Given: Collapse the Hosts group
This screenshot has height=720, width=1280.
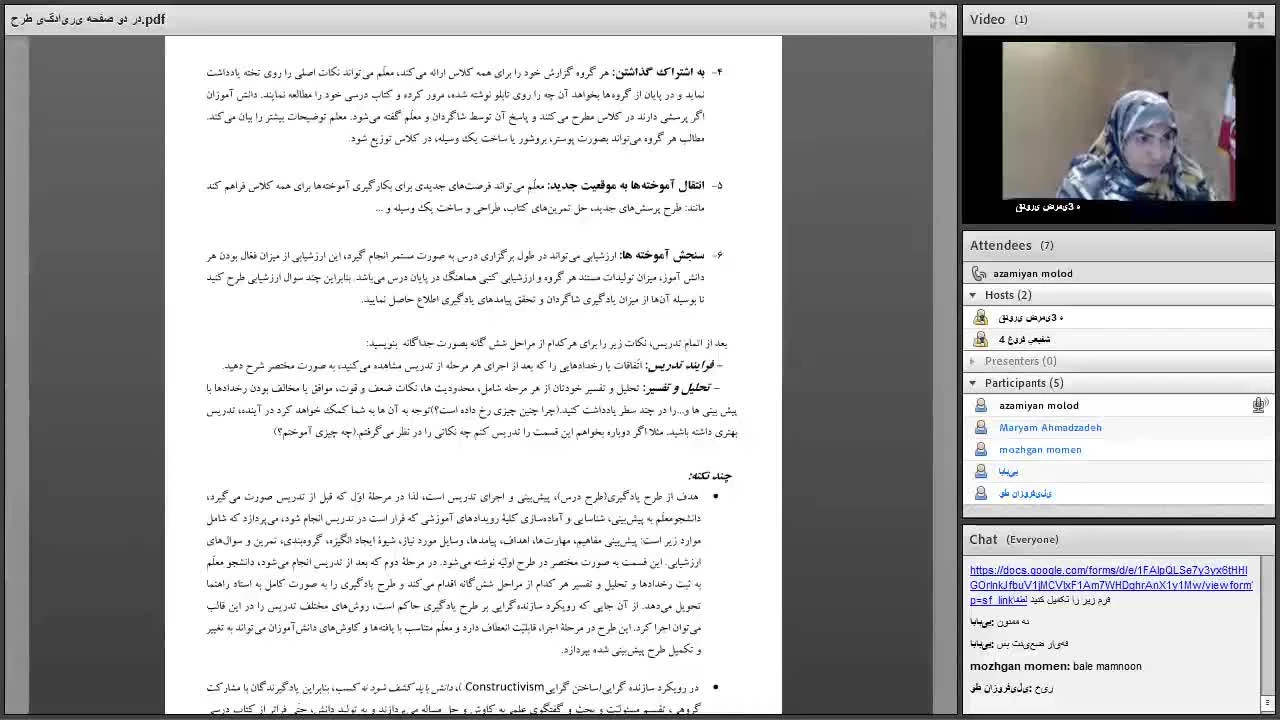Looking at the screenshot, I should [x=973, y=295].
